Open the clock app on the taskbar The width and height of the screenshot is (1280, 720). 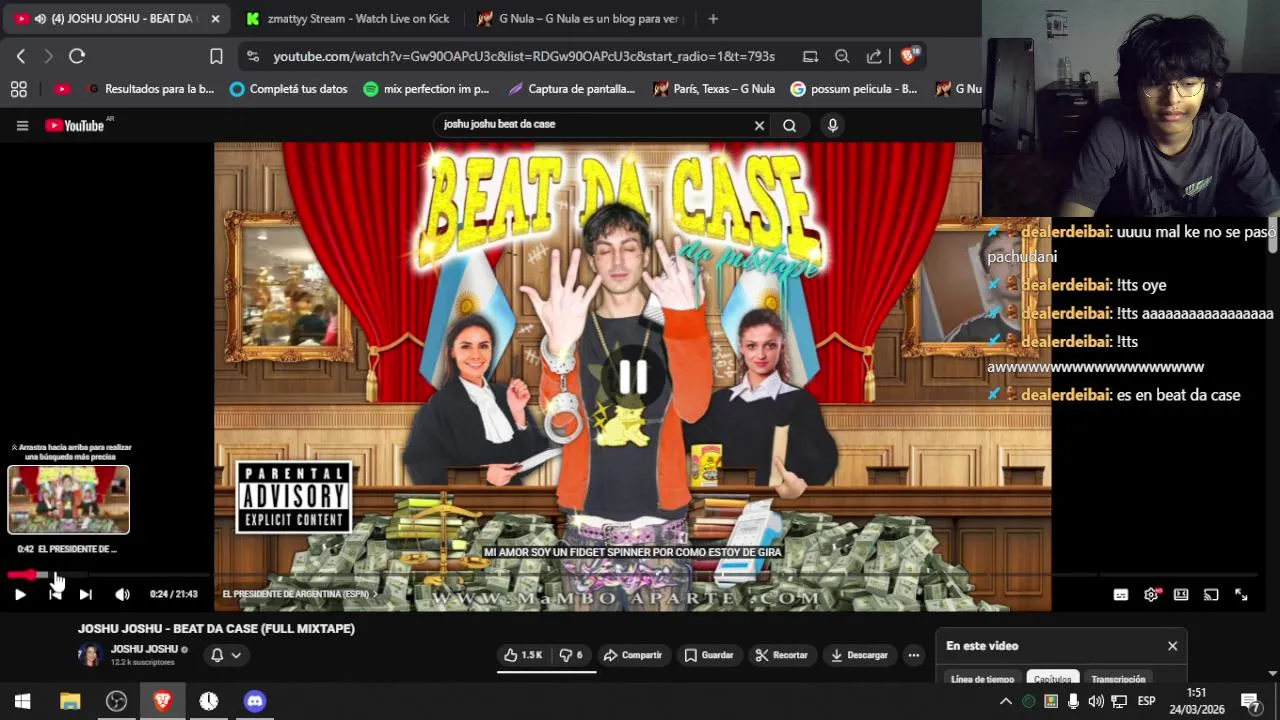(x=209, y=701)
